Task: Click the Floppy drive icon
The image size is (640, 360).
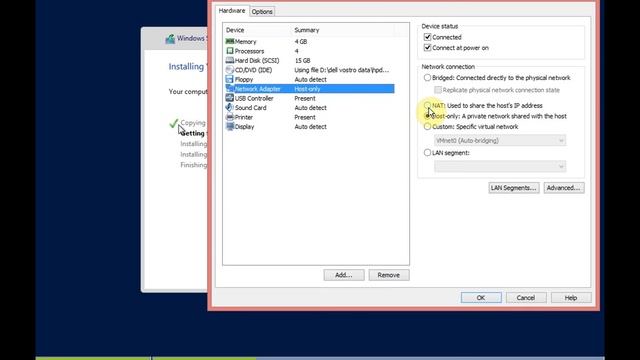Action: [230, 79]
